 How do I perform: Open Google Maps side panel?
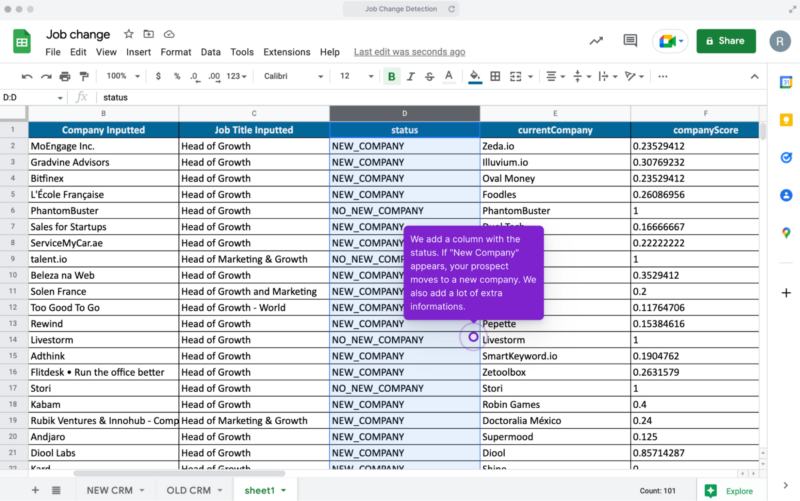click(x=786, y=233)
